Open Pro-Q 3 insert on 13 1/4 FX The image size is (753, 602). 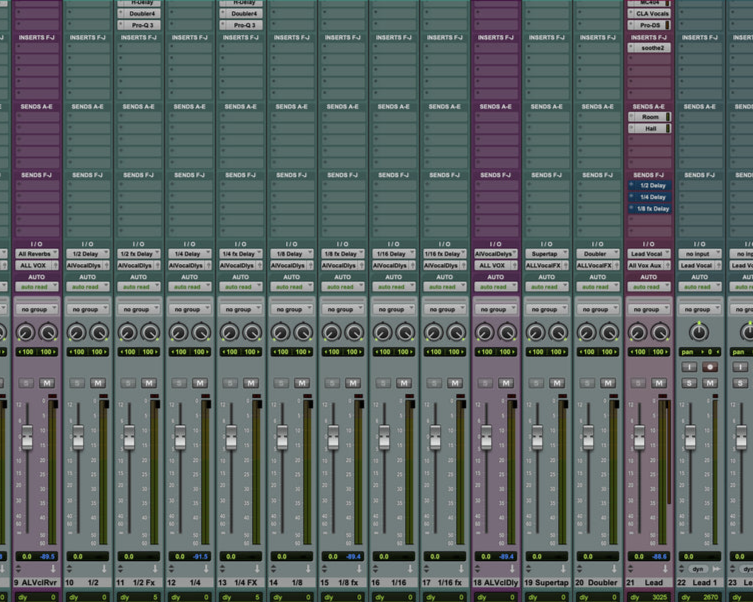[241, 25]
